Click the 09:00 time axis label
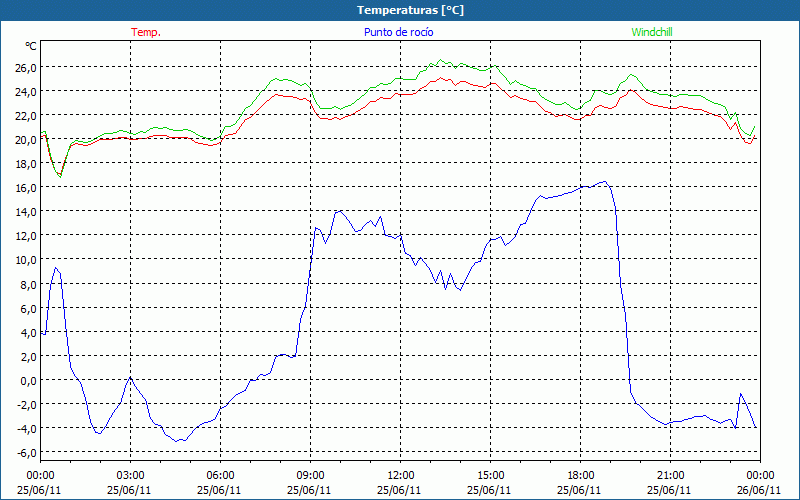 (x=310, y=475)
